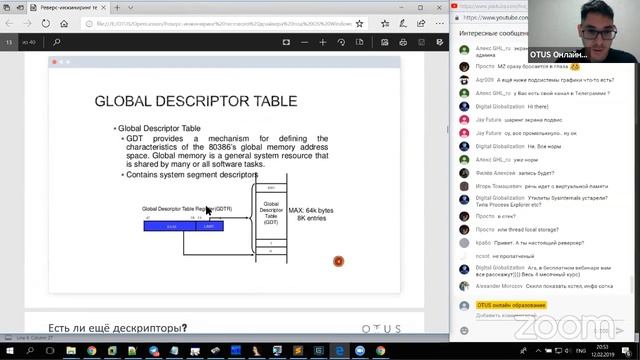Image resolution: width=640 pixels, height=360 pixels.
Task: Click the PDF vertical scrollbar handle
Action: (447, 129)
